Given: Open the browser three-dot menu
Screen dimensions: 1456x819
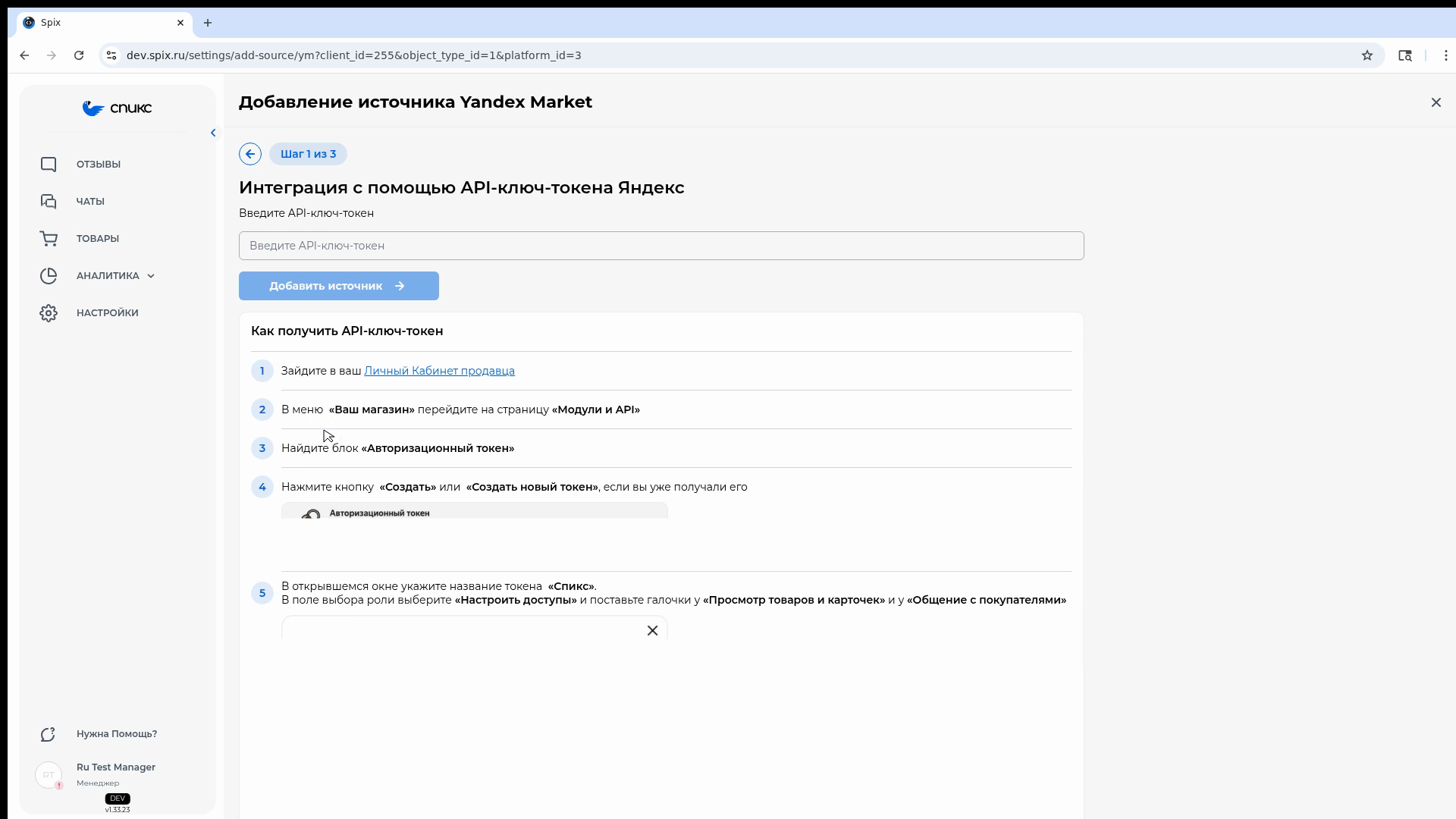Looking at the screenshot, I should pos(1446,55).
